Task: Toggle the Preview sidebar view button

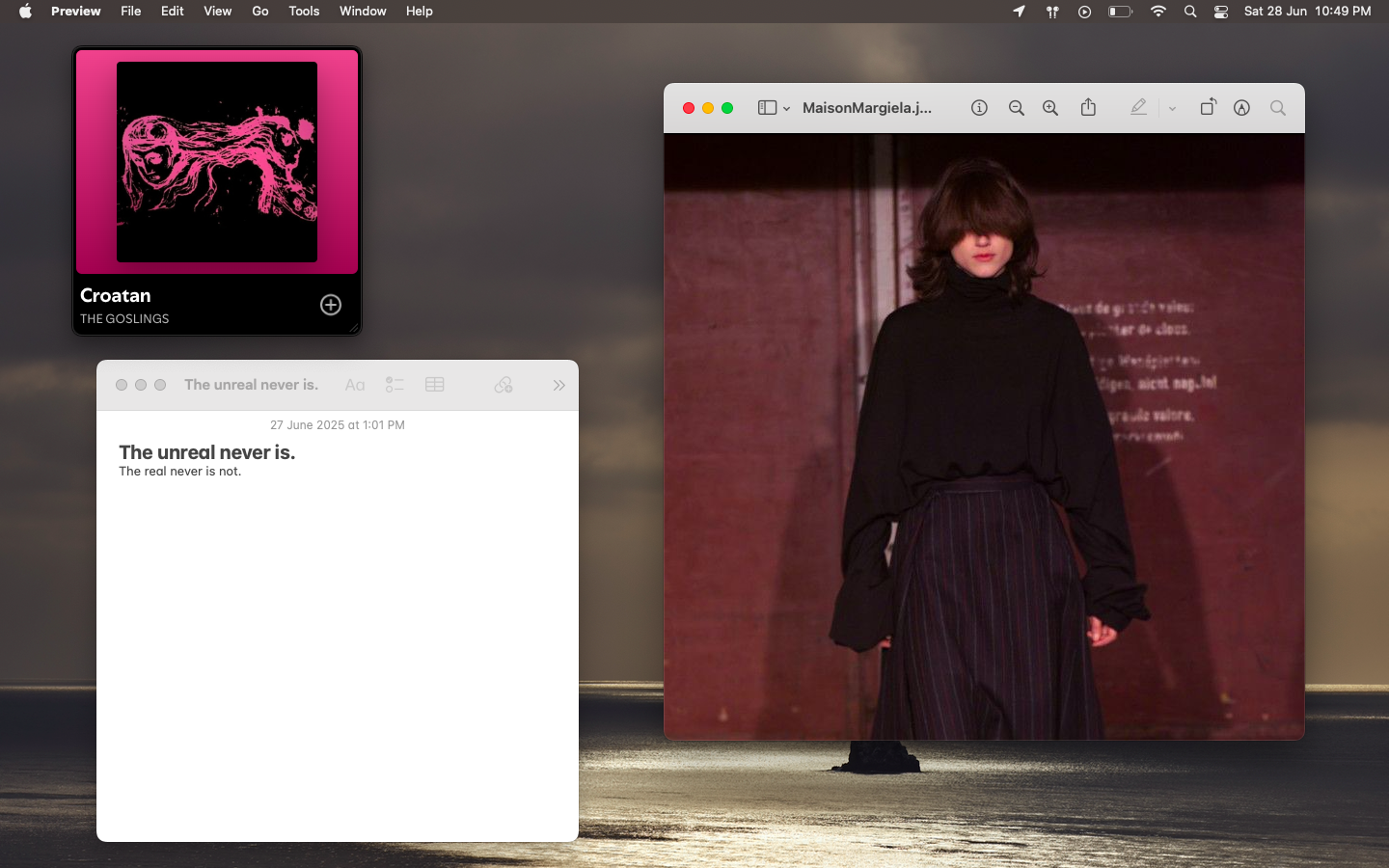Action: click(x=767, y=108)
